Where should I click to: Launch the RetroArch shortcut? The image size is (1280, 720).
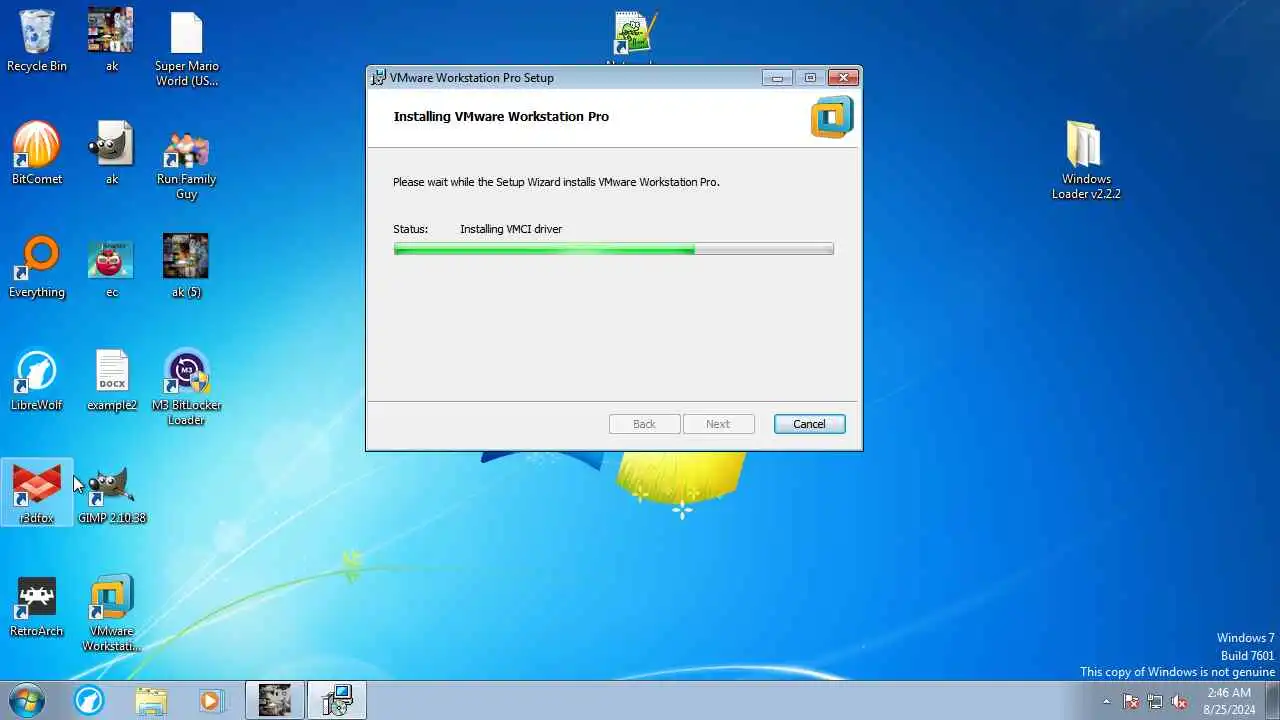pyautogui.click(x=37, y=606)
